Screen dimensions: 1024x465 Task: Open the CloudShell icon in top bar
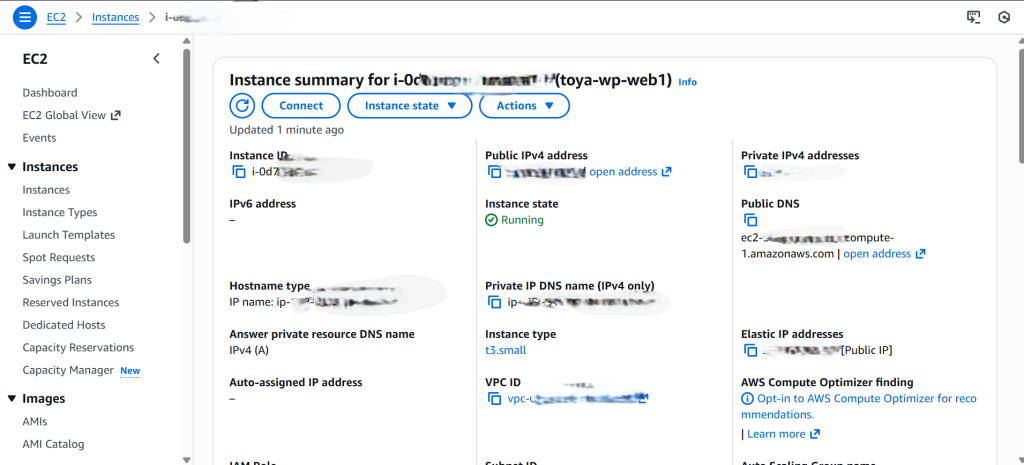pyautogui.click(x=973, y=17)
